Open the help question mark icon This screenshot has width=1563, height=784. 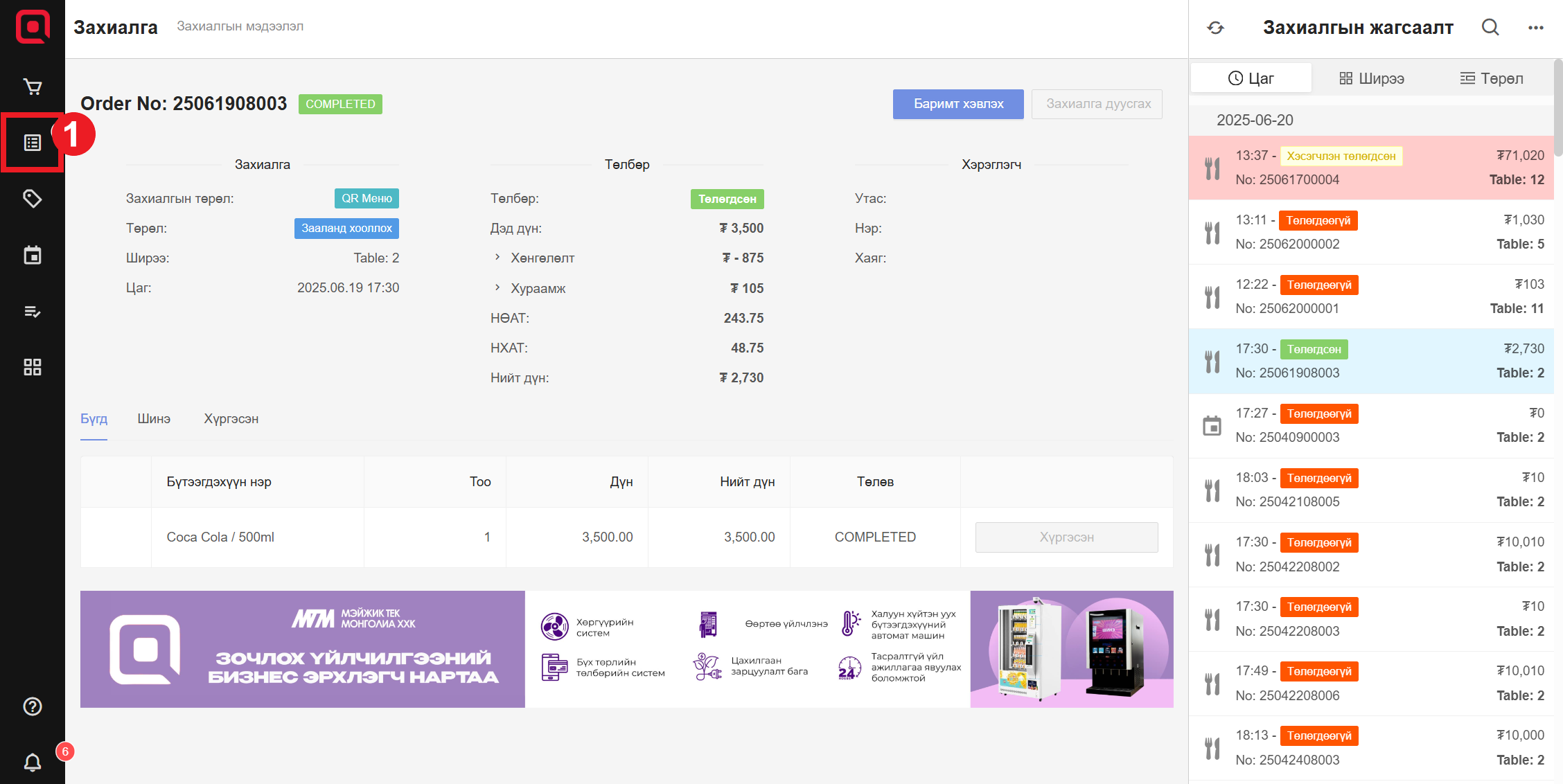point(33,706)
